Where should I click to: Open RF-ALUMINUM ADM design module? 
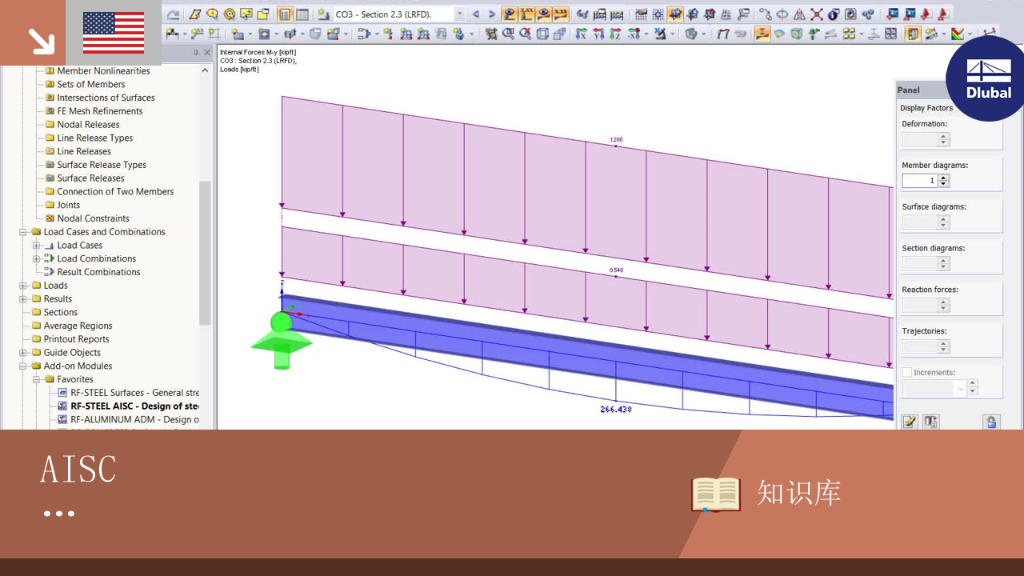click(x=135, y=419)
